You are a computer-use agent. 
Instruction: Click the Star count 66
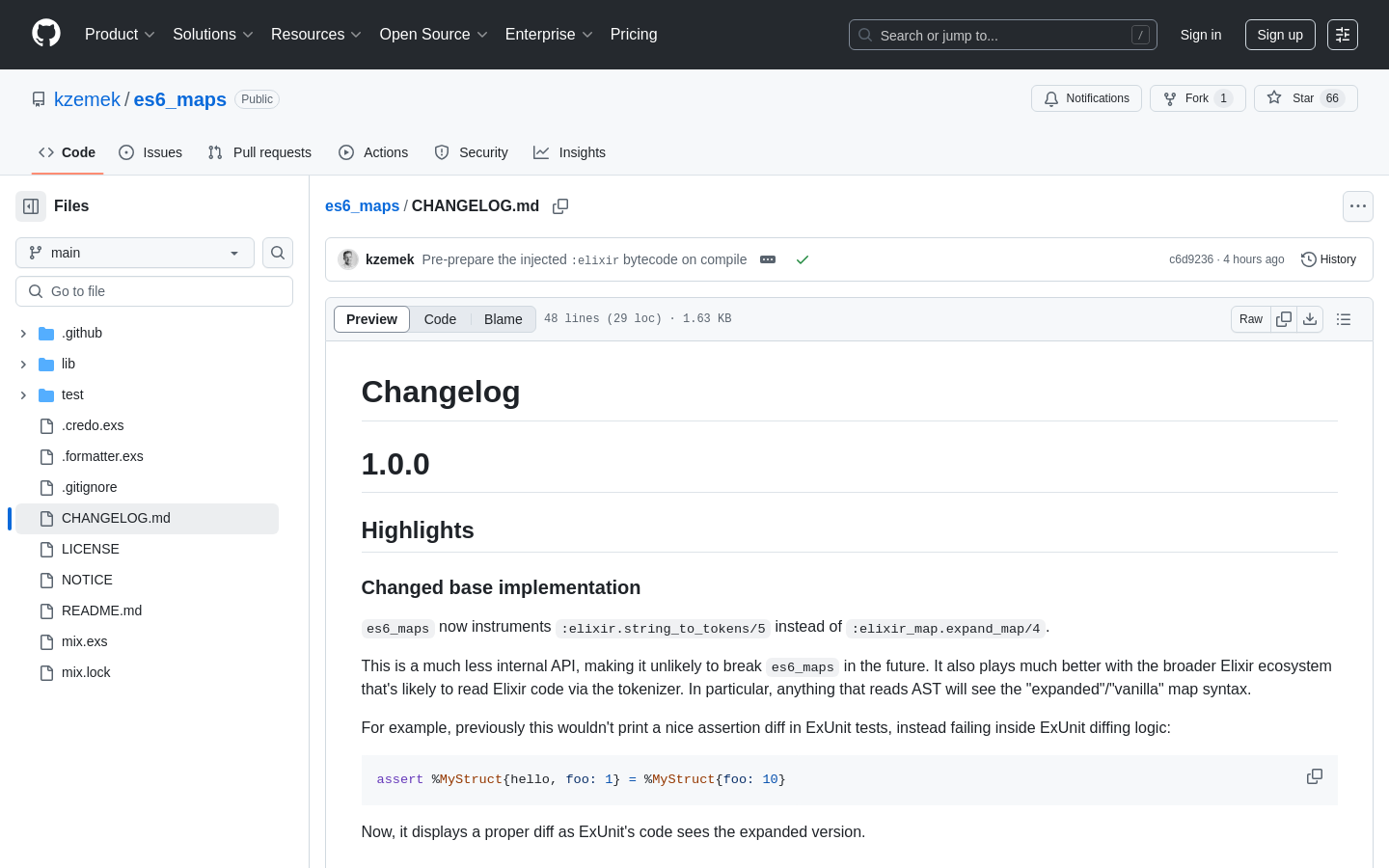point(1332,98)
